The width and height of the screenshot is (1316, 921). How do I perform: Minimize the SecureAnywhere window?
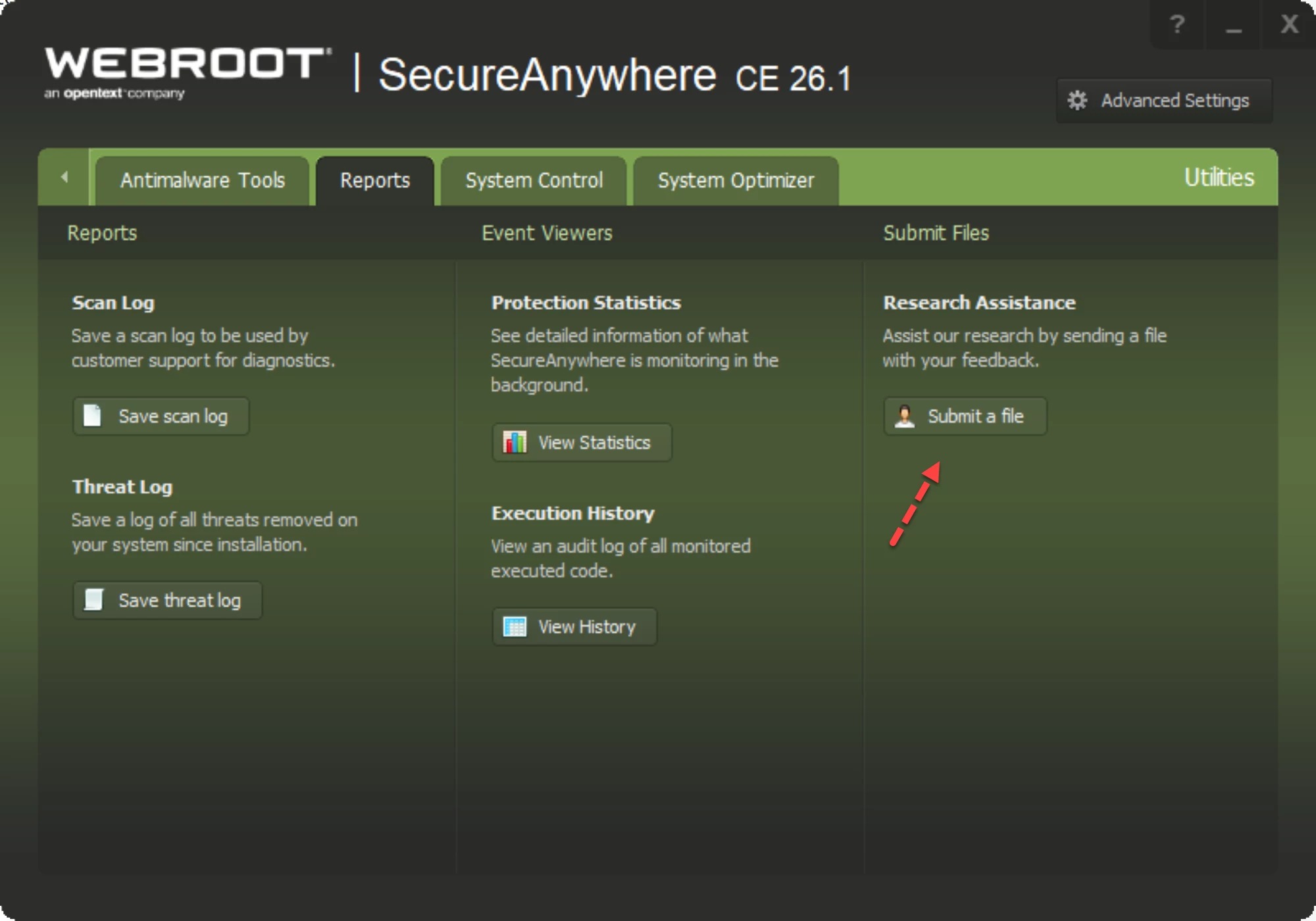click(1233, 25)
